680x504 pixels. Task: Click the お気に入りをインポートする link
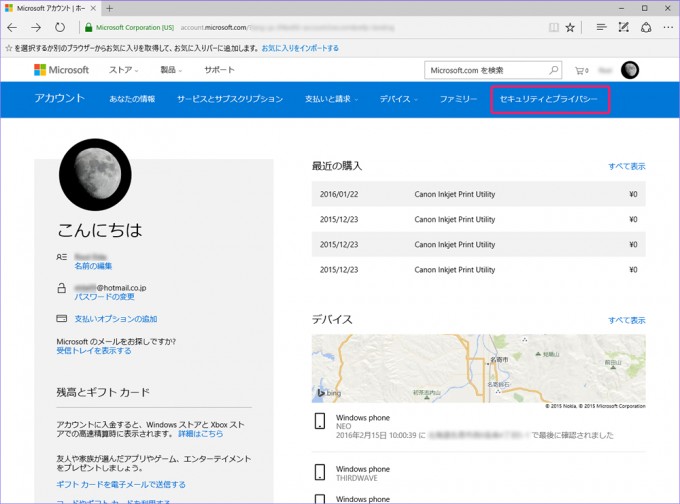point(300,48)
